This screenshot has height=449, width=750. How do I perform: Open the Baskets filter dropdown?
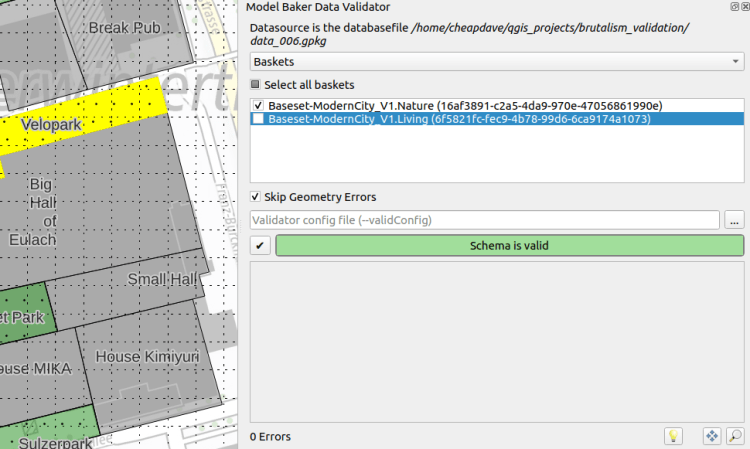pyautogui.click(x=497, y=62)
